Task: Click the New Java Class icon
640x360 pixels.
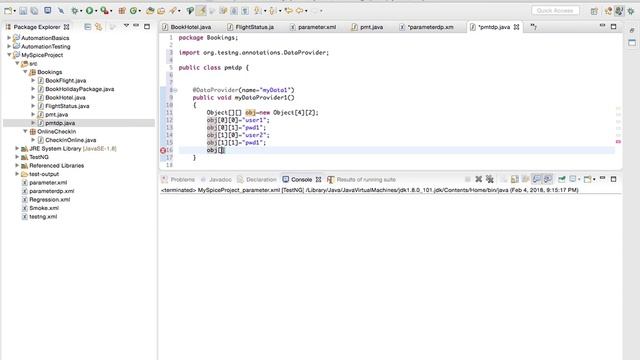Action: pos(133,11)
